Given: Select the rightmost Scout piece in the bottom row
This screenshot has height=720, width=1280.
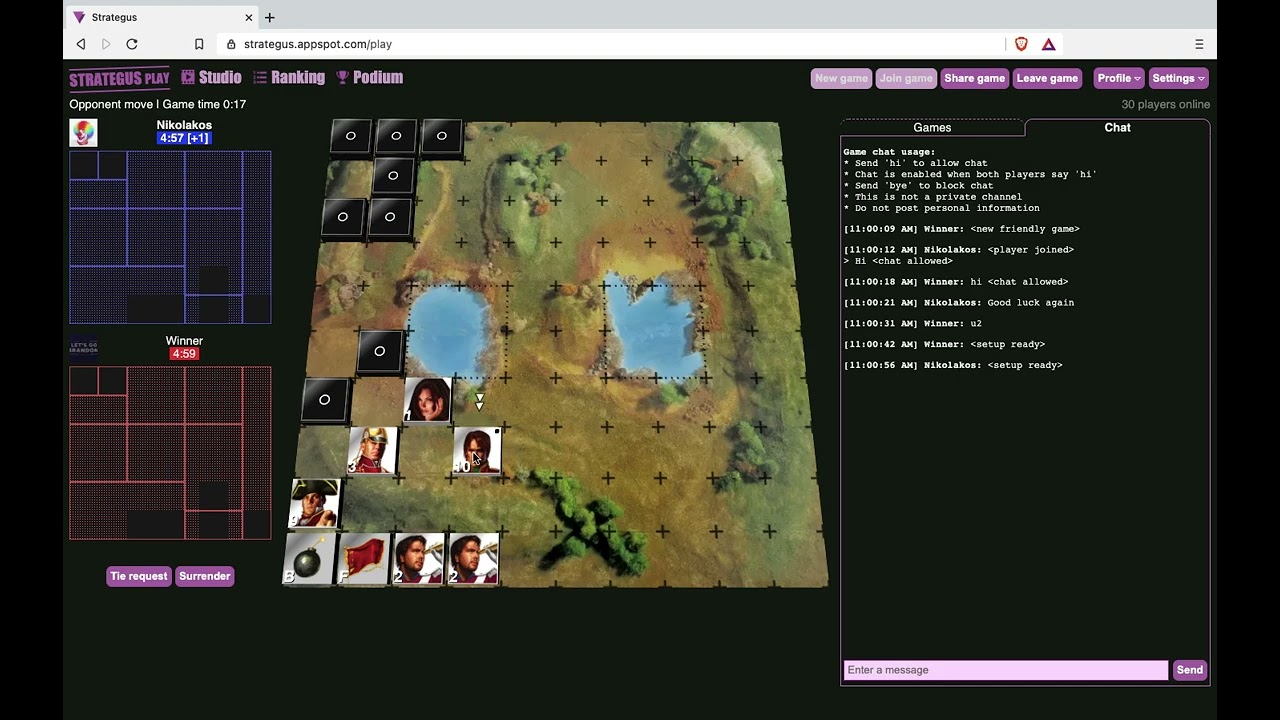Looking at the screenshot, I should [473, 558].
